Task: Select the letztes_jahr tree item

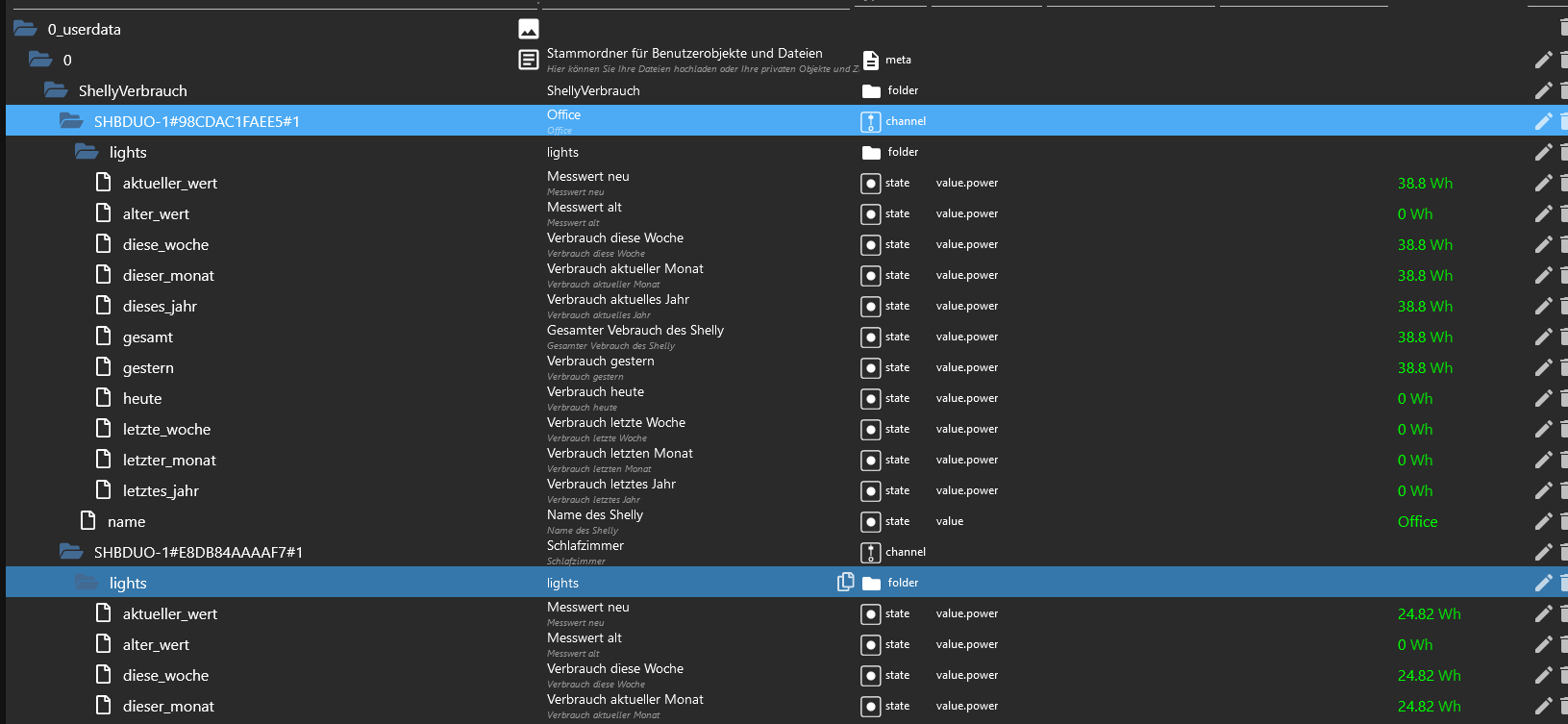Action: [161, 490]
